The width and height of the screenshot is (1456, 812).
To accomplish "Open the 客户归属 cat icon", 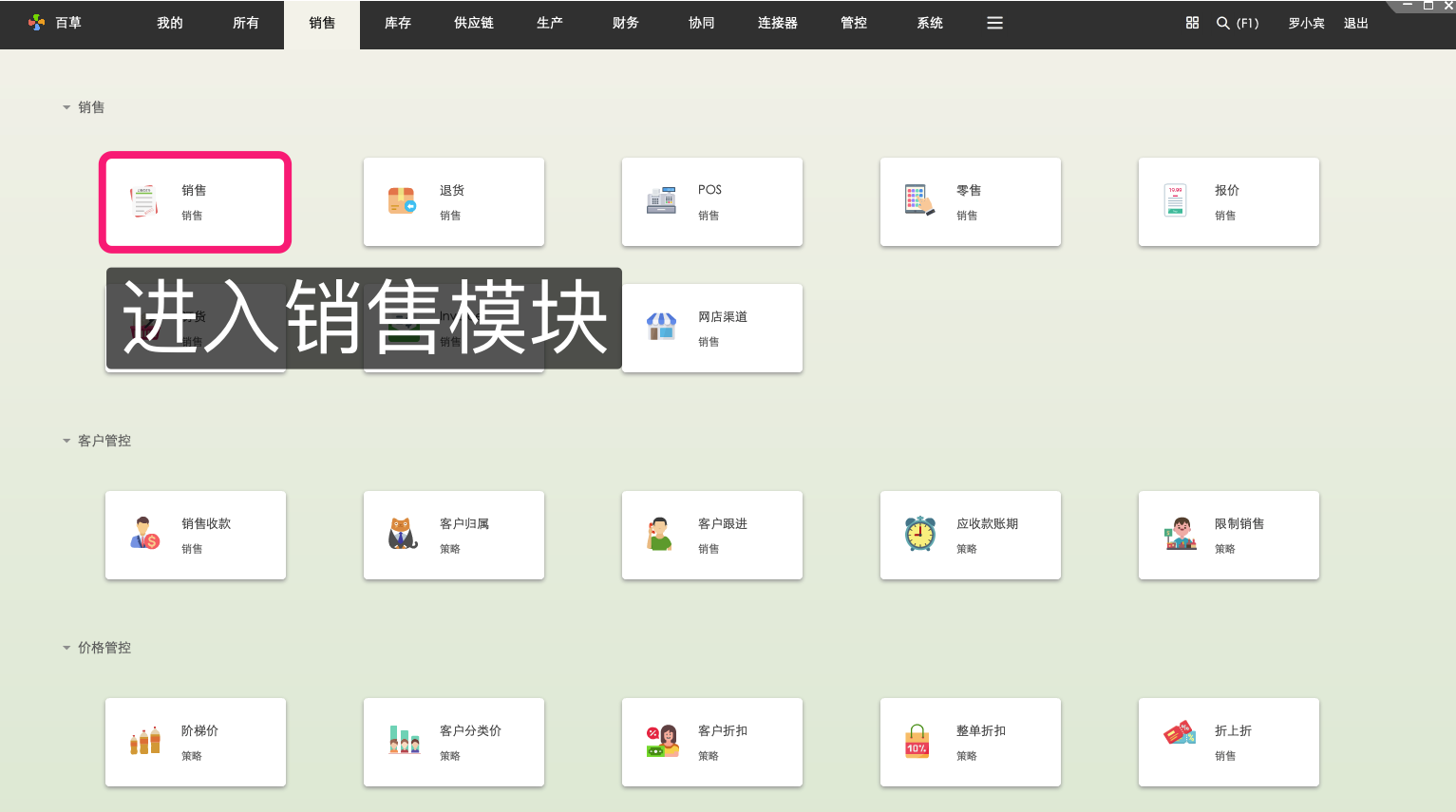I will 403,534.
